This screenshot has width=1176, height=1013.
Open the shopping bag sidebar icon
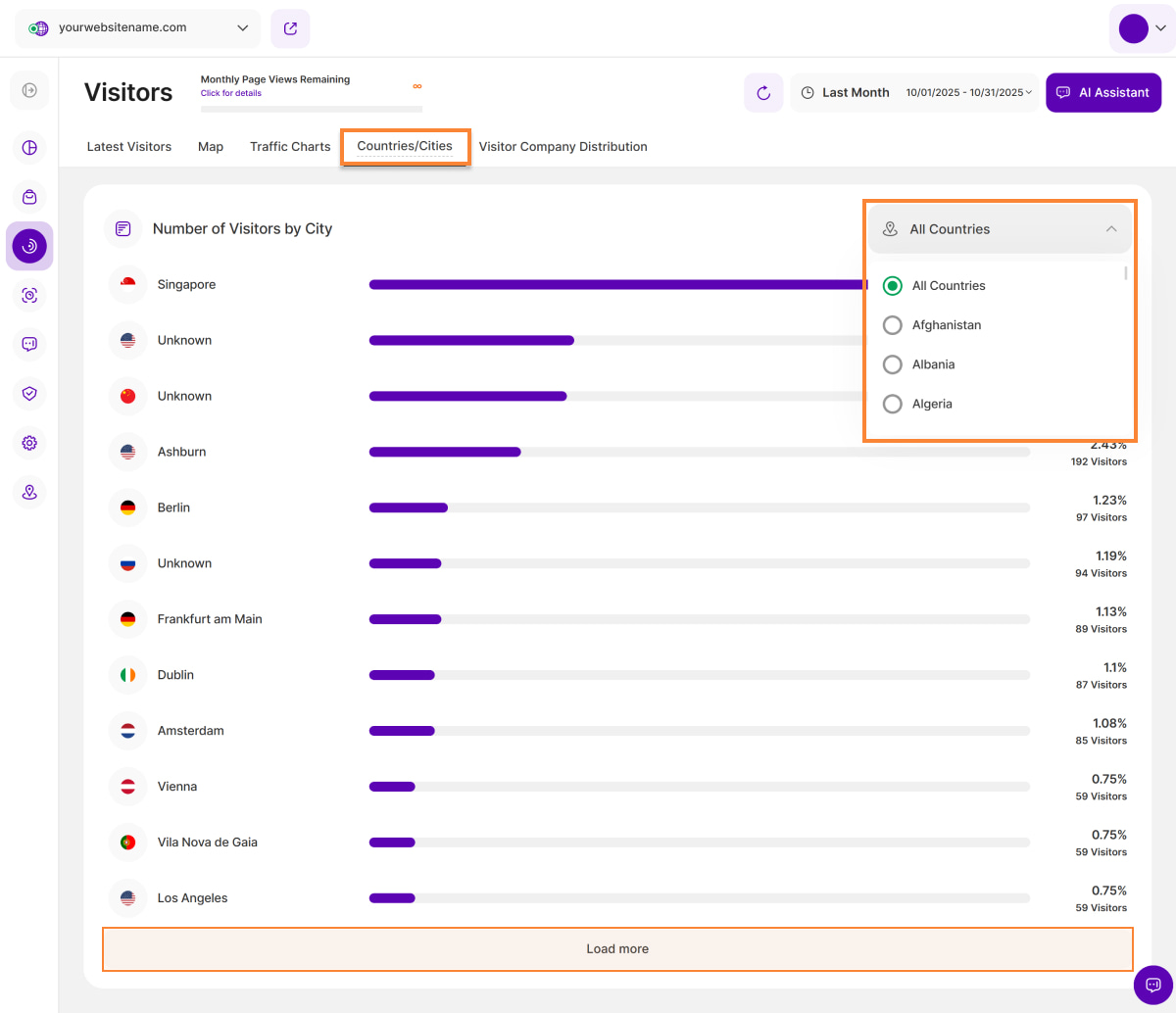click(29, 197)
